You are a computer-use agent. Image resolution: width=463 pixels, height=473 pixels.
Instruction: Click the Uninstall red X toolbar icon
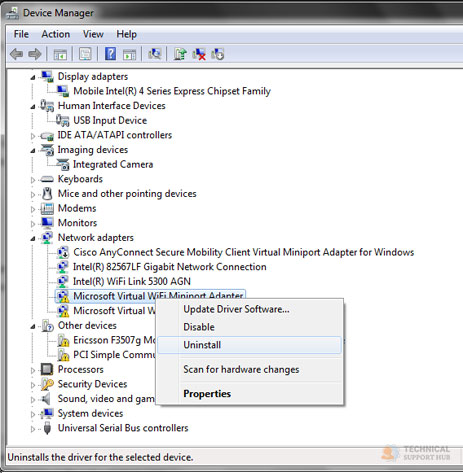coord(199,54)
